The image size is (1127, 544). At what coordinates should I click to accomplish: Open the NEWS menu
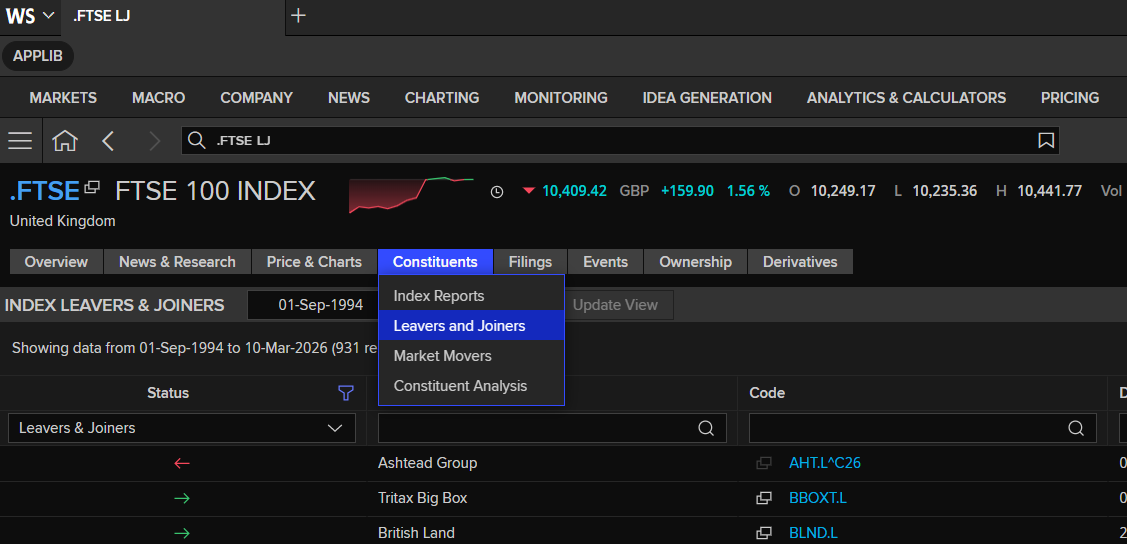click(x=349, y=98)
